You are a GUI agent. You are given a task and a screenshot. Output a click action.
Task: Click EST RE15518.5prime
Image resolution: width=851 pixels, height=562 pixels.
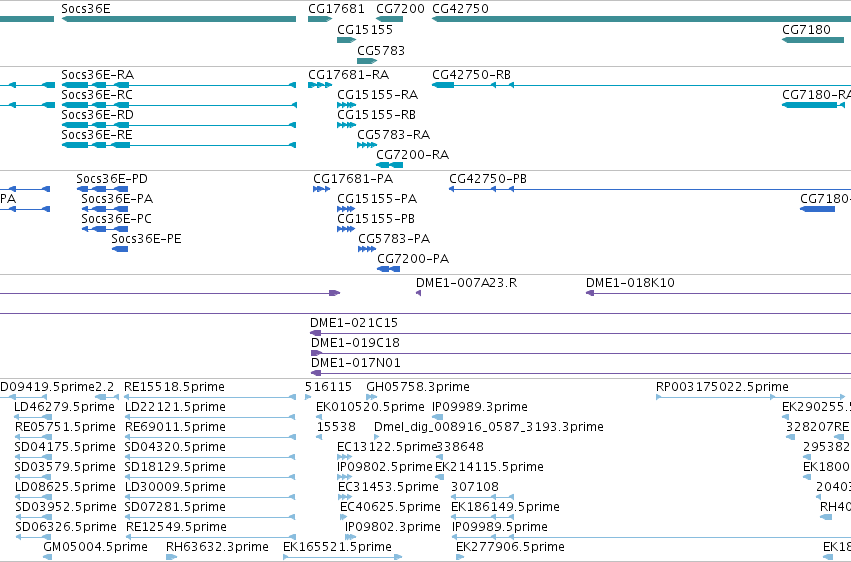click(x=174, y=387)
